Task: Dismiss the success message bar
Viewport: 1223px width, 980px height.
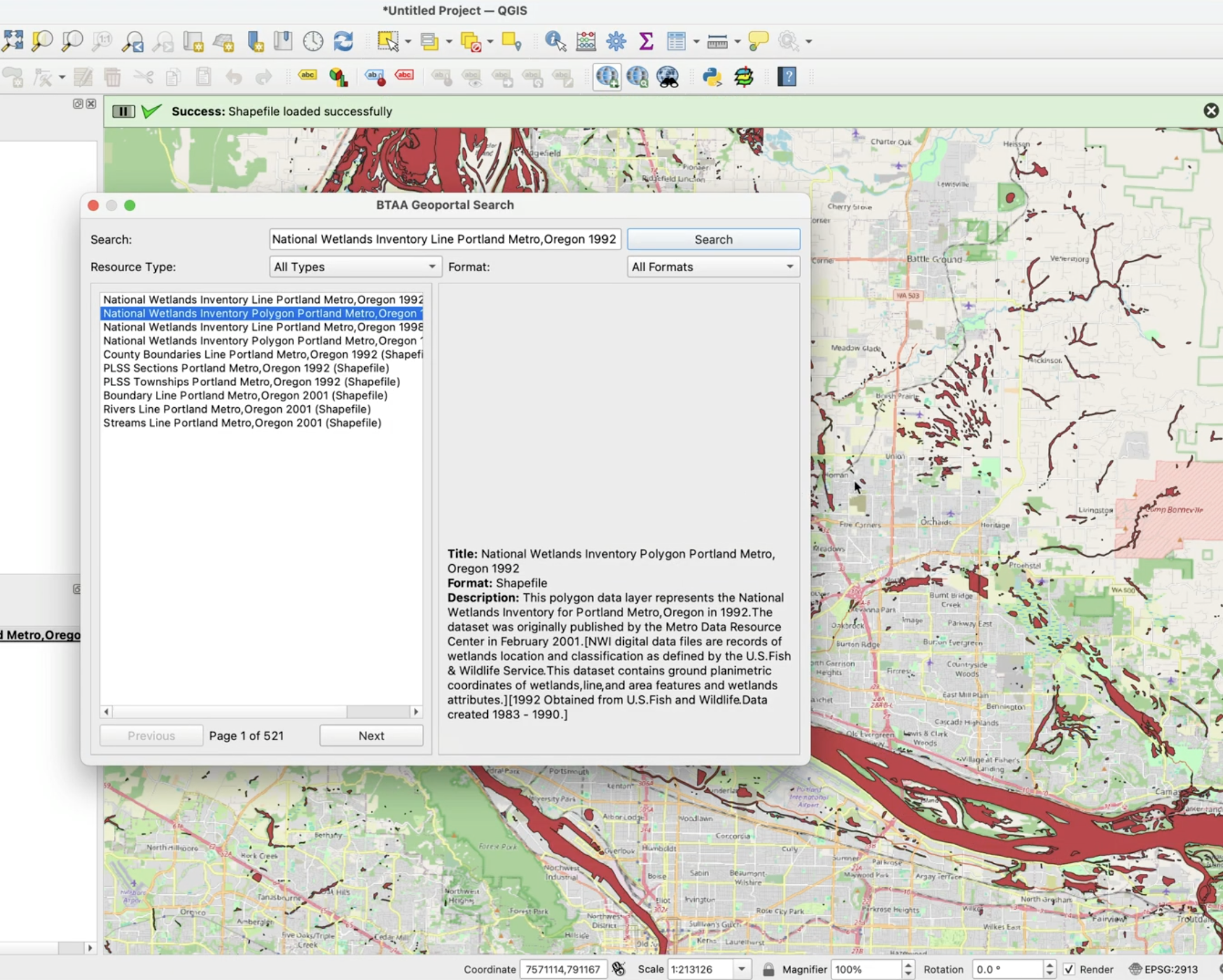Action: click(1211, 111)
